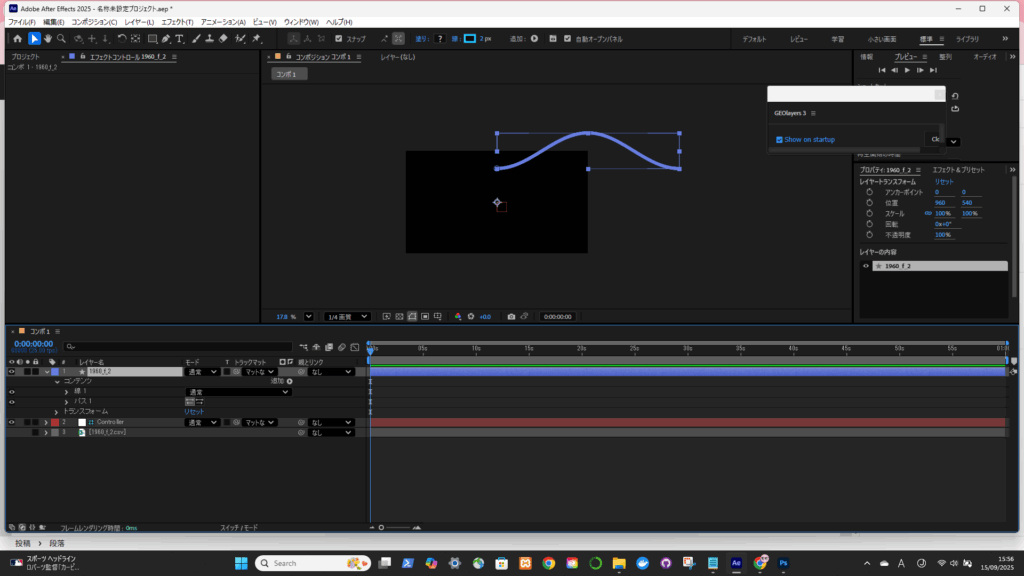The width and height of the screenshot is (1024, 576).
Task: Select the horizontal Type tool
Action: pos(180,39)
